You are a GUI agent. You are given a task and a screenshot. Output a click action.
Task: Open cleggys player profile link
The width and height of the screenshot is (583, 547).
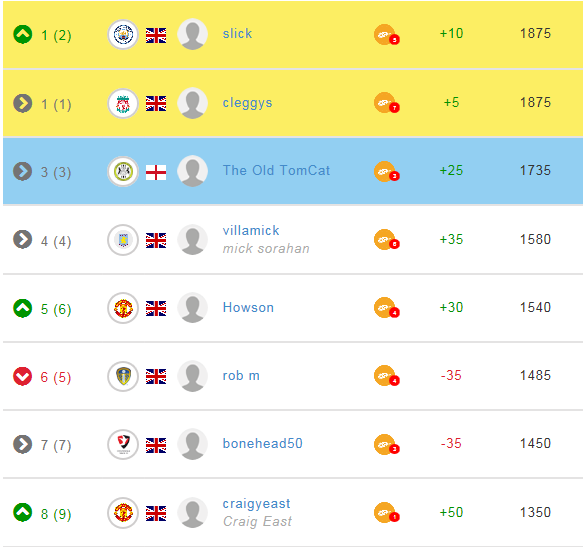[x=247, y=103]
